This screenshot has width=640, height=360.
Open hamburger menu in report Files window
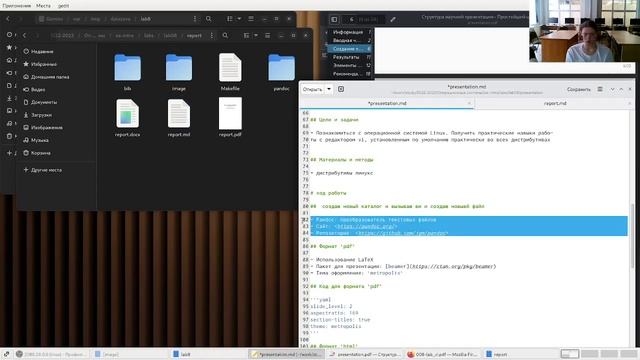coord(268,36)
